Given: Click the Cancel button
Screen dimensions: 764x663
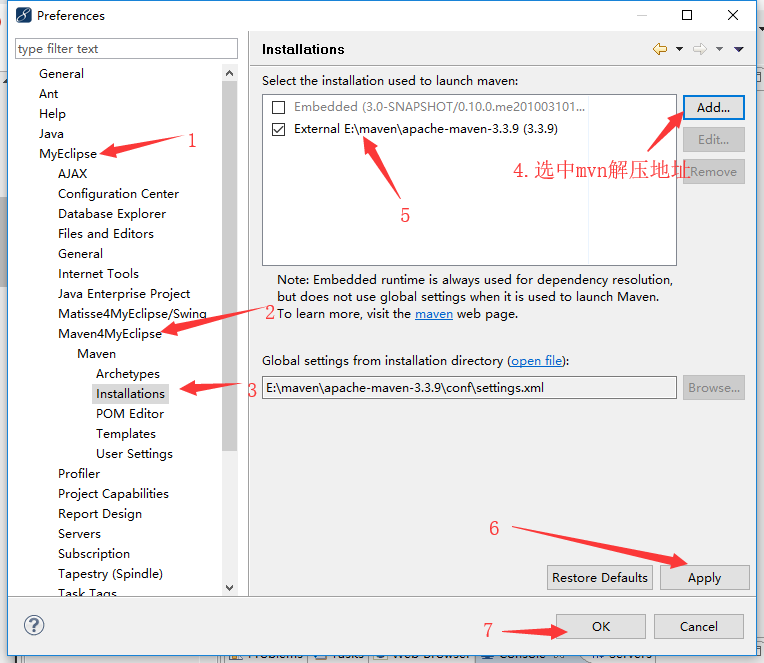Looking at the screenshot, I should 698,626.
